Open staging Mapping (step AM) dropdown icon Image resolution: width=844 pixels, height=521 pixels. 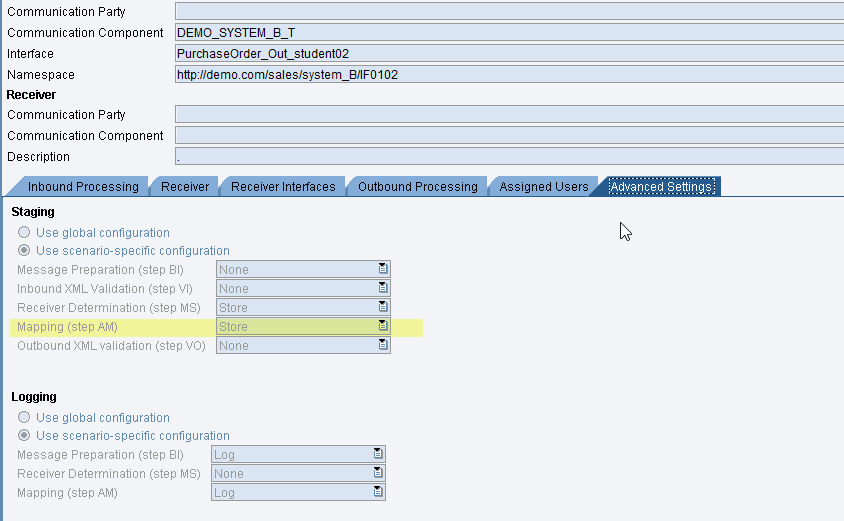(383, 326)
